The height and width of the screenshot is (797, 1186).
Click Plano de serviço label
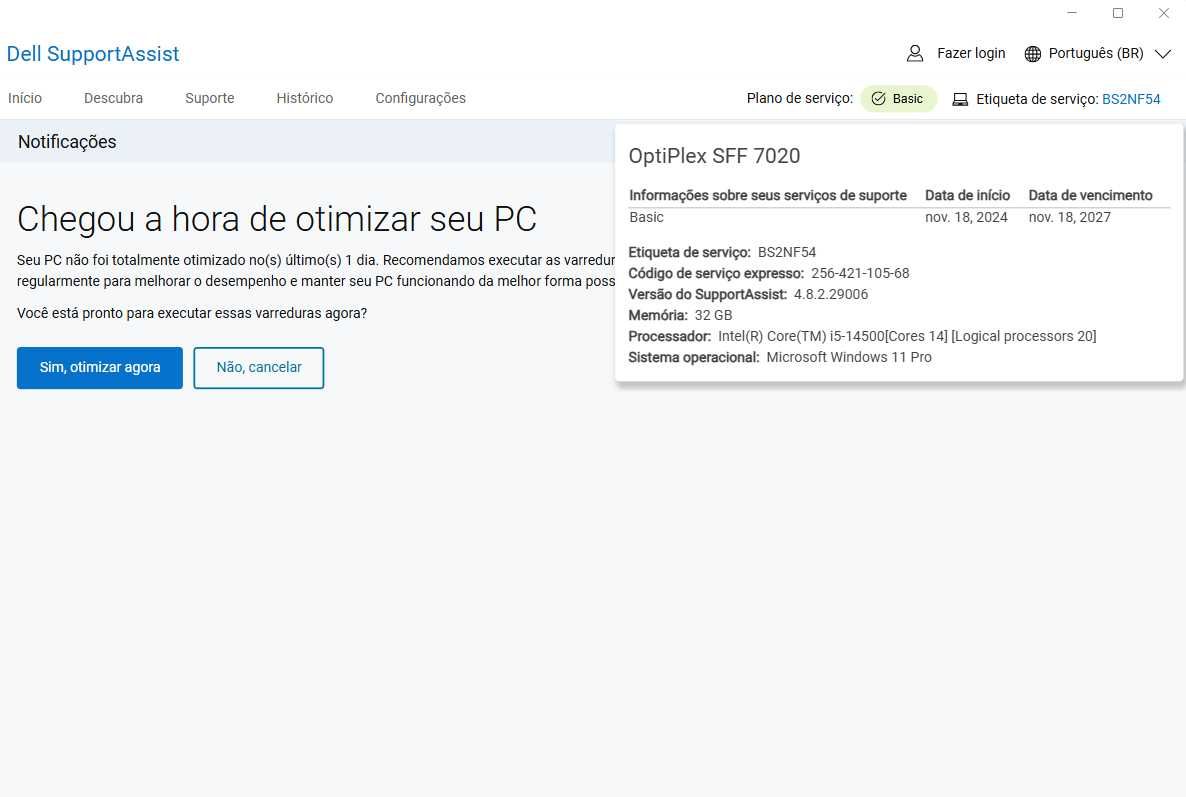point(799,98)
